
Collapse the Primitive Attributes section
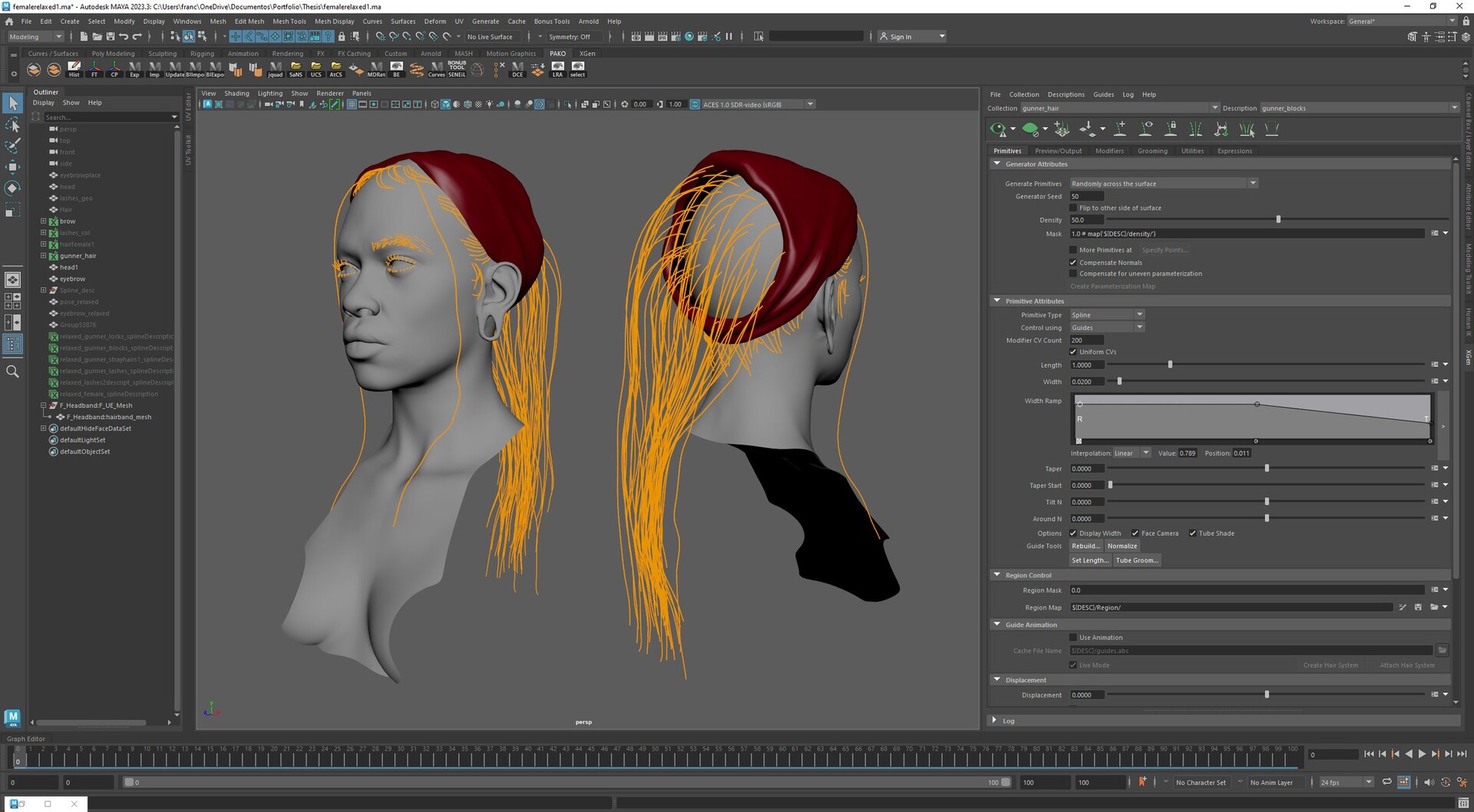tap(997, 300)
